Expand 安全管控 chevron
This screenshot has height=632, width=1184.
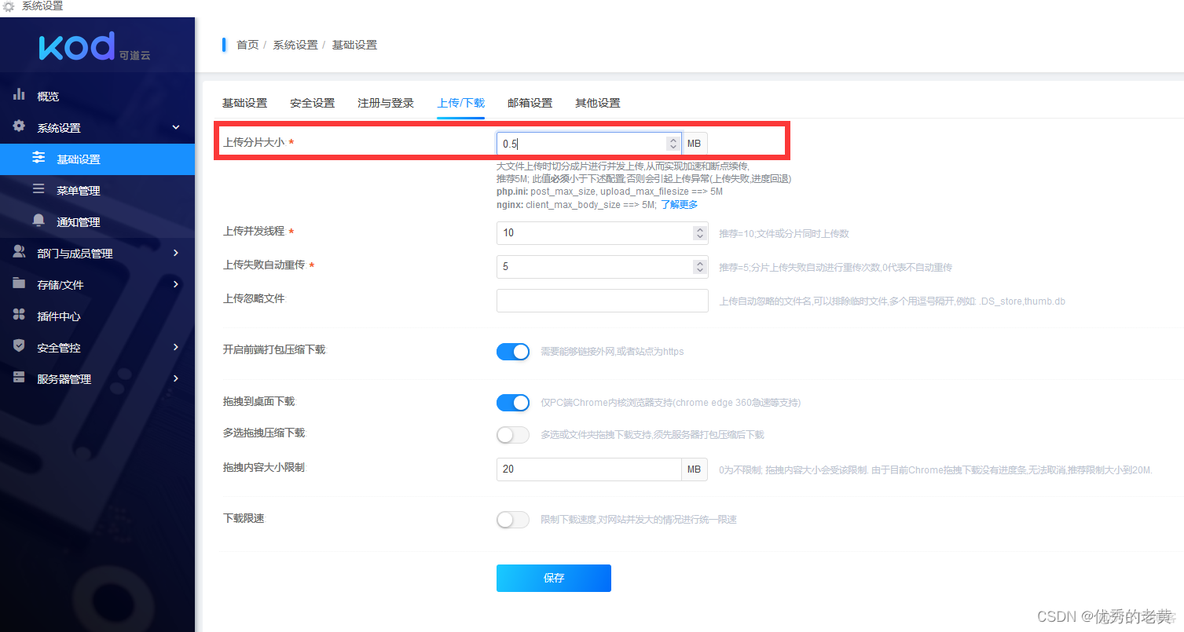click(x=176, y=347)
